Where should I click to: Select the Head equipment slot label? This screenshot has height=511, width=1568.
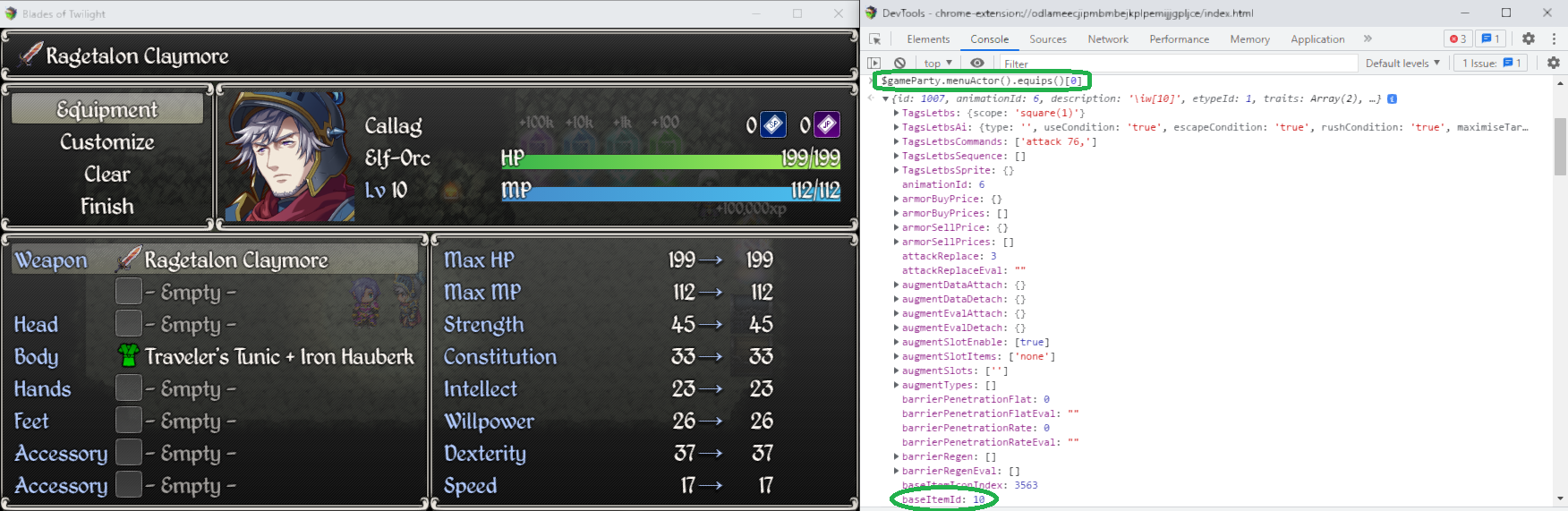tap(36, 324)
